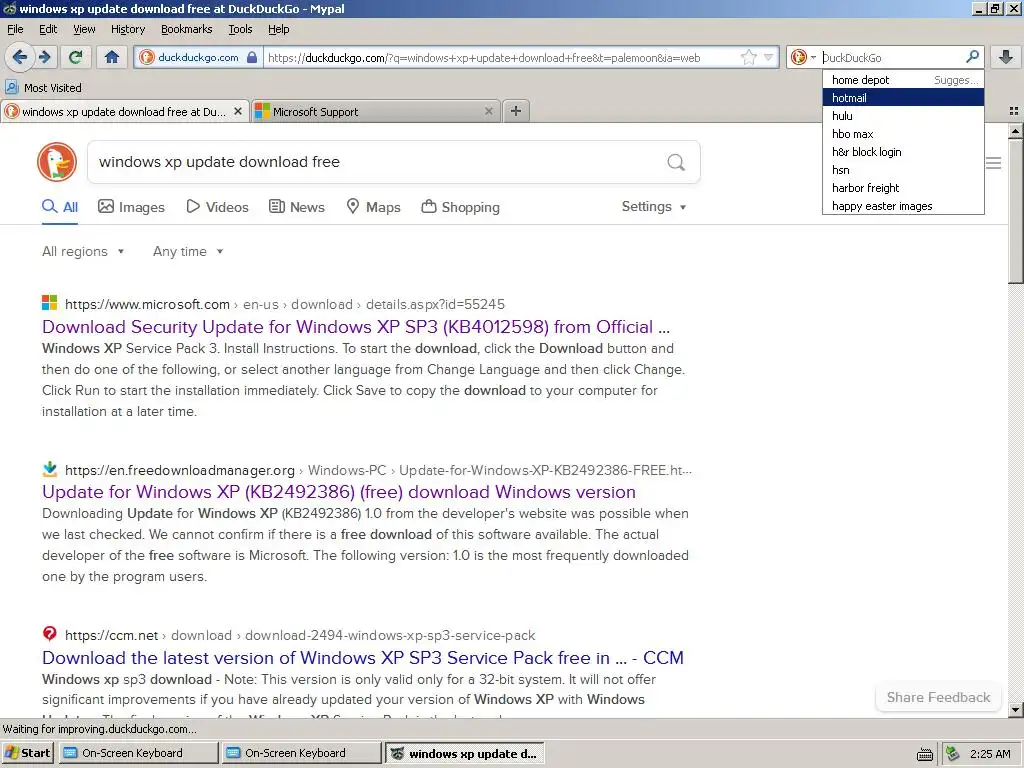Expand the All regions filter
Screen dimensions: 1024x768
[83, 251]
